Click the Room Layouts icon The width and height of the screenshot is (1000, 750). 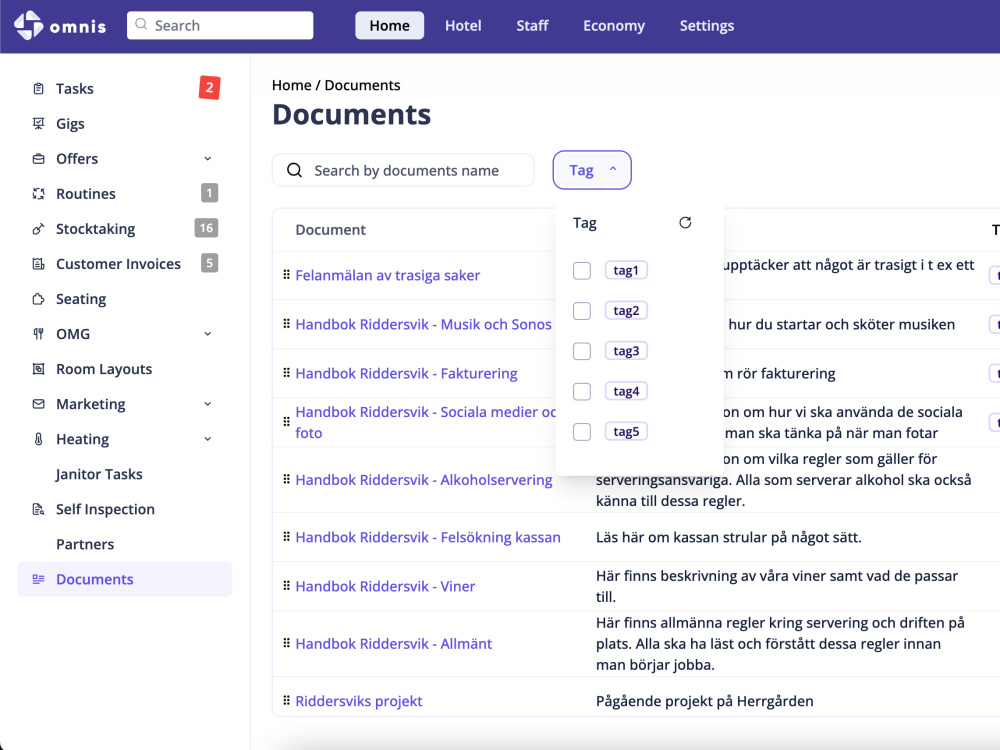click(x=38, y=369)
